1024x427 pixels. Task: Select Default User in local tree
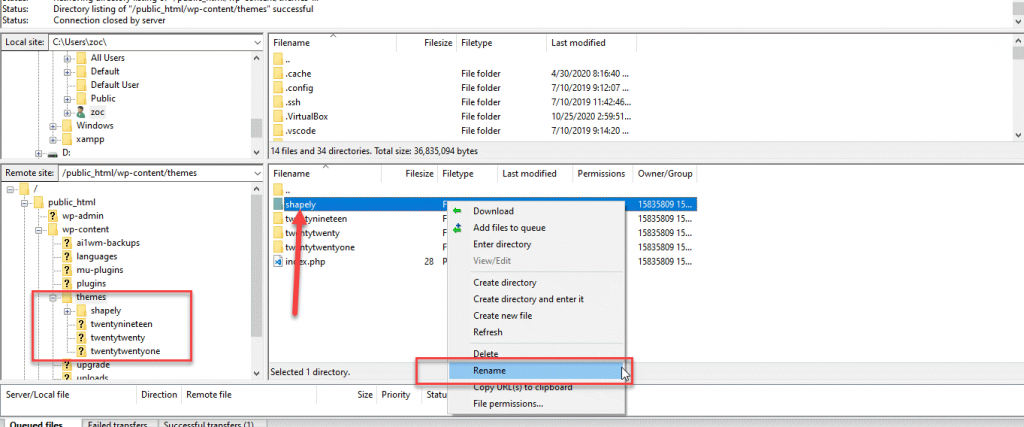(114, 85)
